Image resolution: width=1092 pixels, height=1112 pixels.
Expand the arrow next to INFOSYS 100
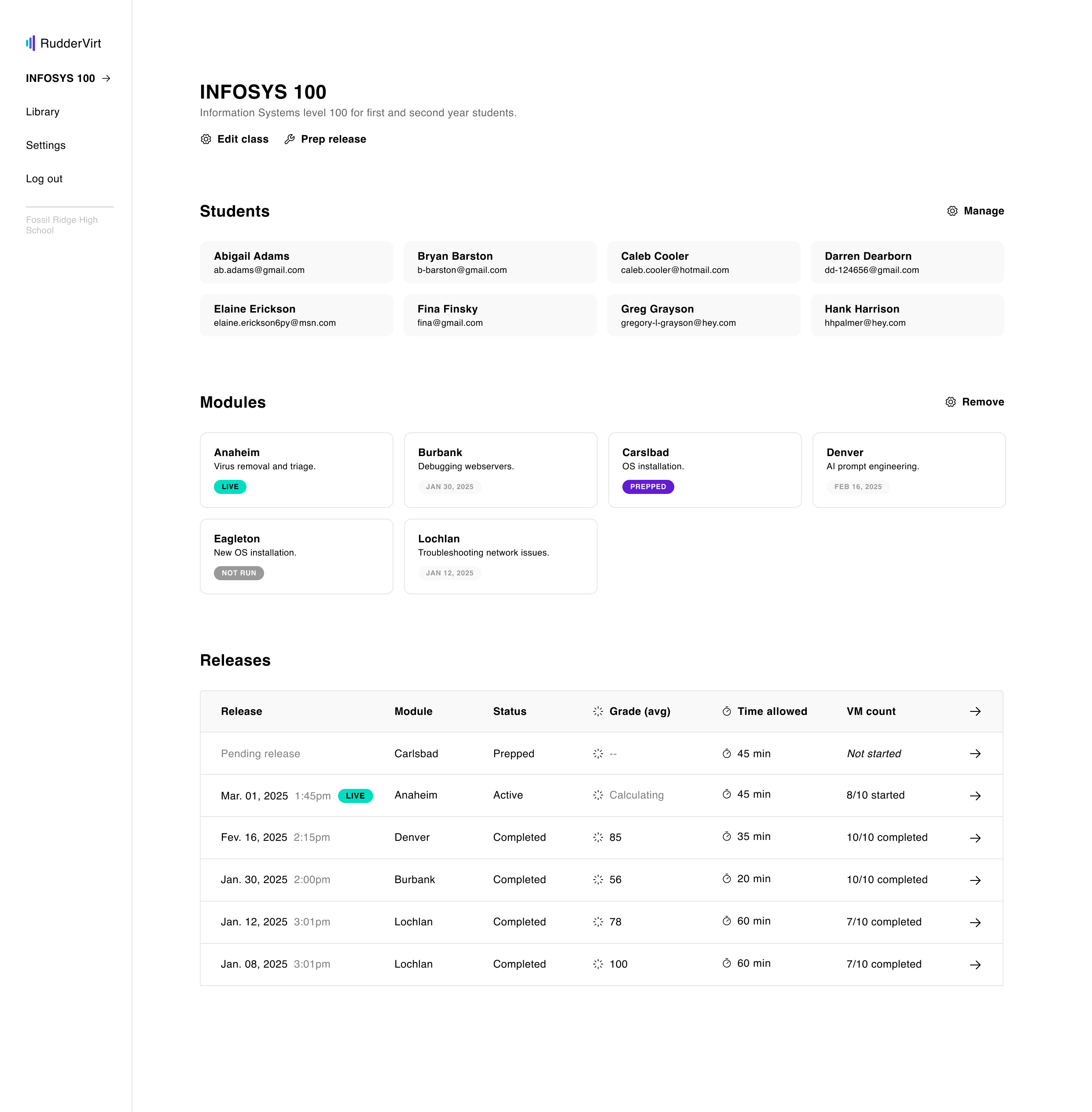tap(106, 78)
